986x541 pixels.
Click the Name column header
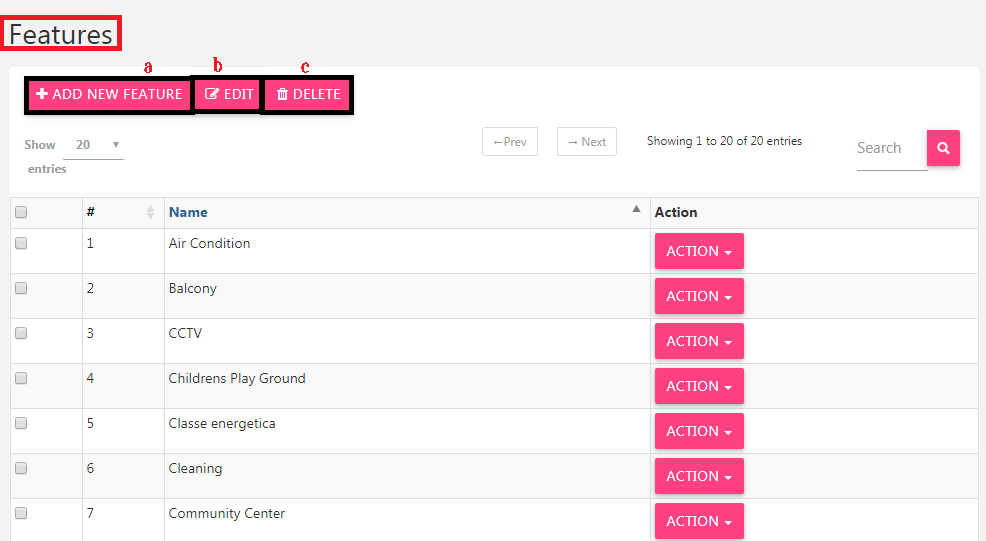pos(188,213)
